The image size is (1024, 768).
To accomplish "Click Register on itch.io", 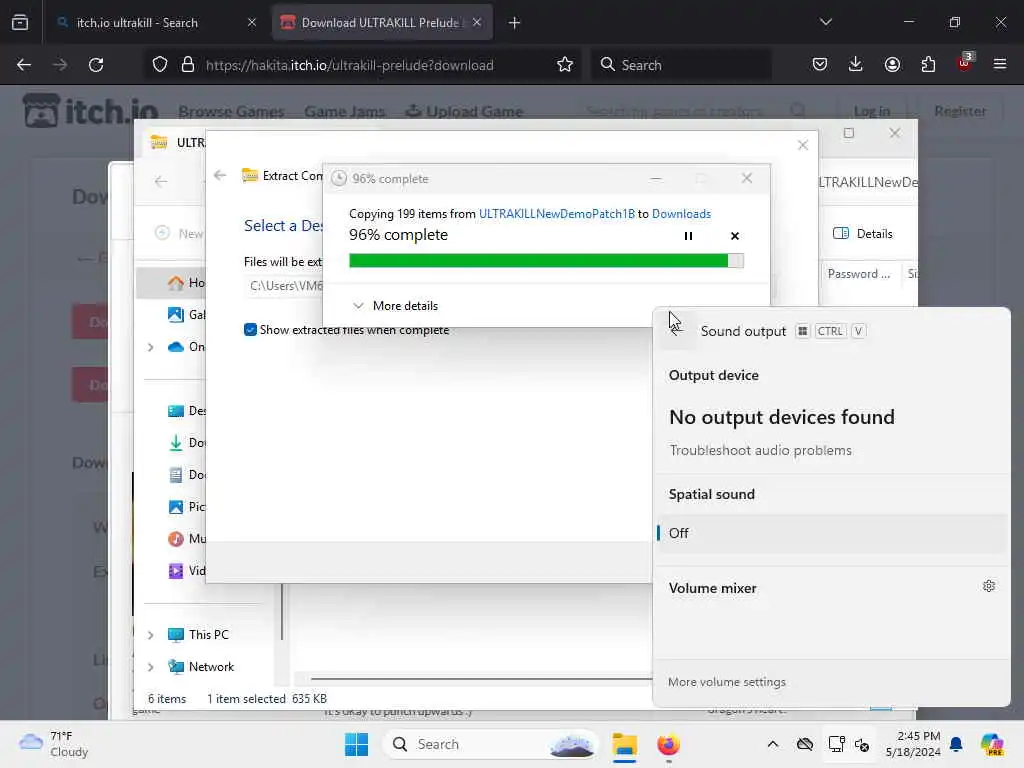I will coord(960,111).
